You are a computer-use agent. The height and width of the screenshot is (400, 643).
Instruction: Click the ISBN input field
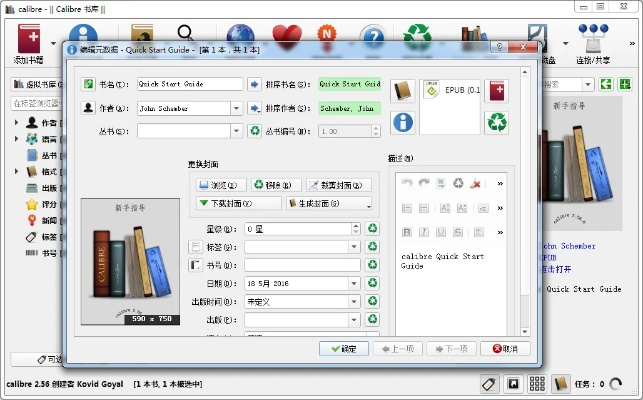tap(302, 265)
